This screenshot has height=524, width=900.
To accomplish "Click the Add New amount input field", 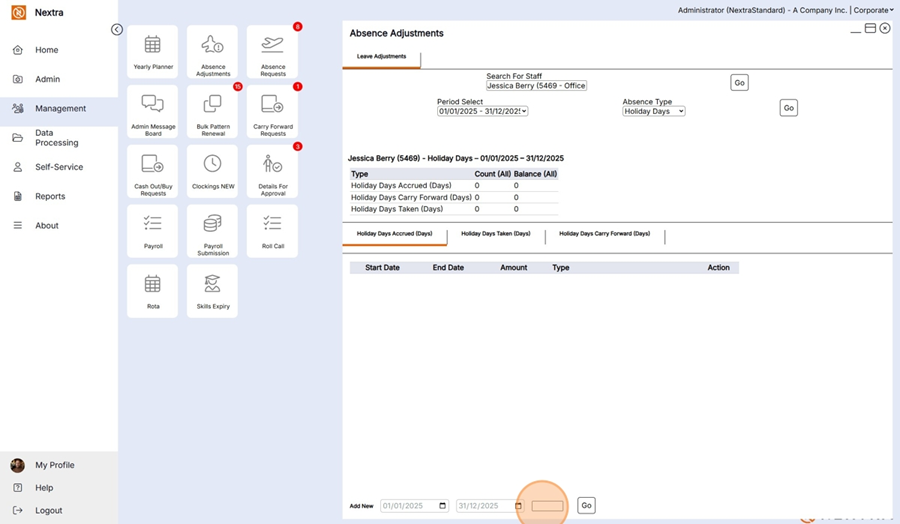I will click(x=547, y=506).
